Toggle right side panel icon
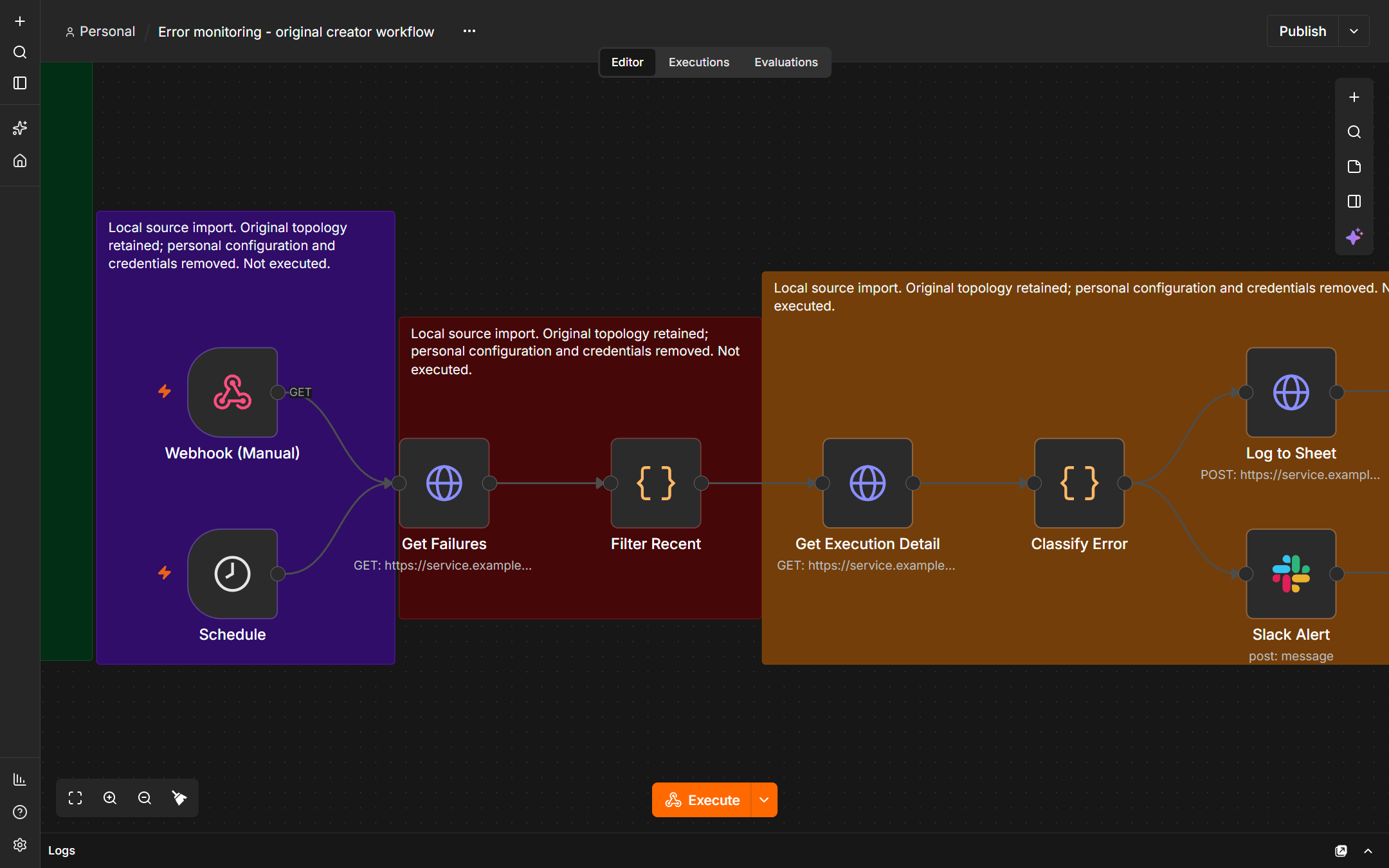The height and width of the screenshot is (868, 1389). tap(1354, 201)
